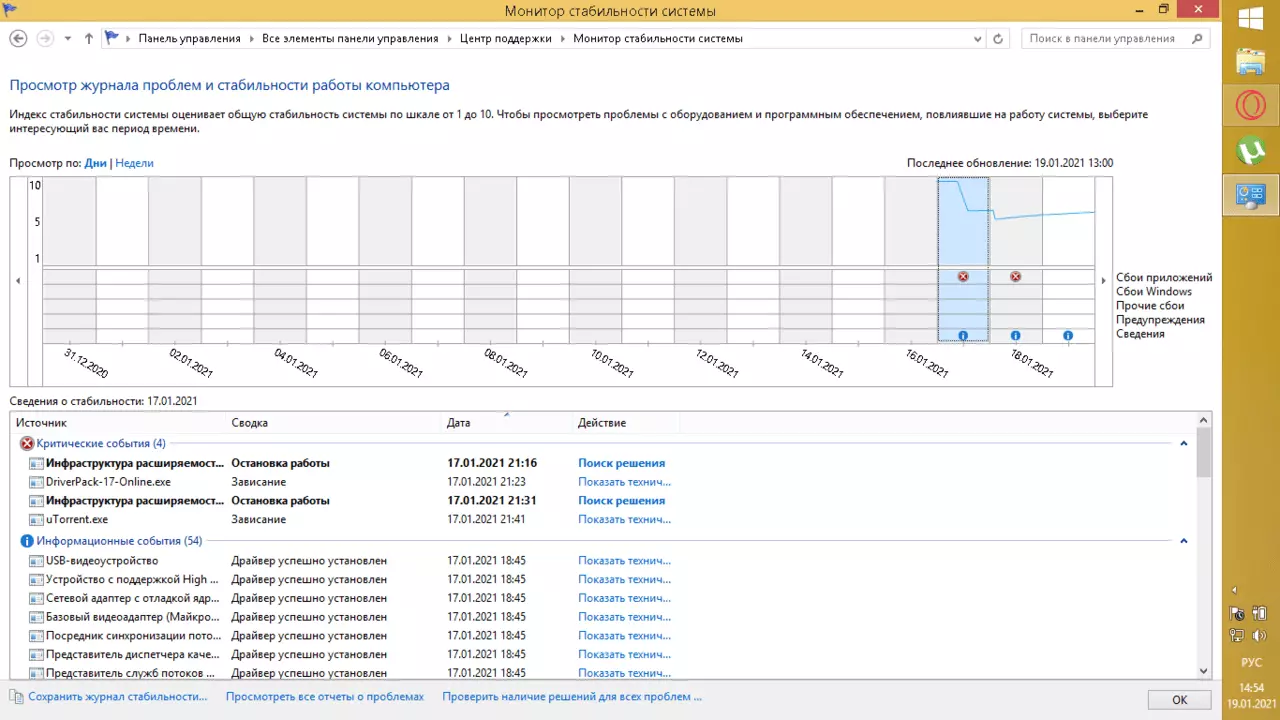Select USB-видеоустройство event row
1280x720 pixels.
(x=603, y=561)
